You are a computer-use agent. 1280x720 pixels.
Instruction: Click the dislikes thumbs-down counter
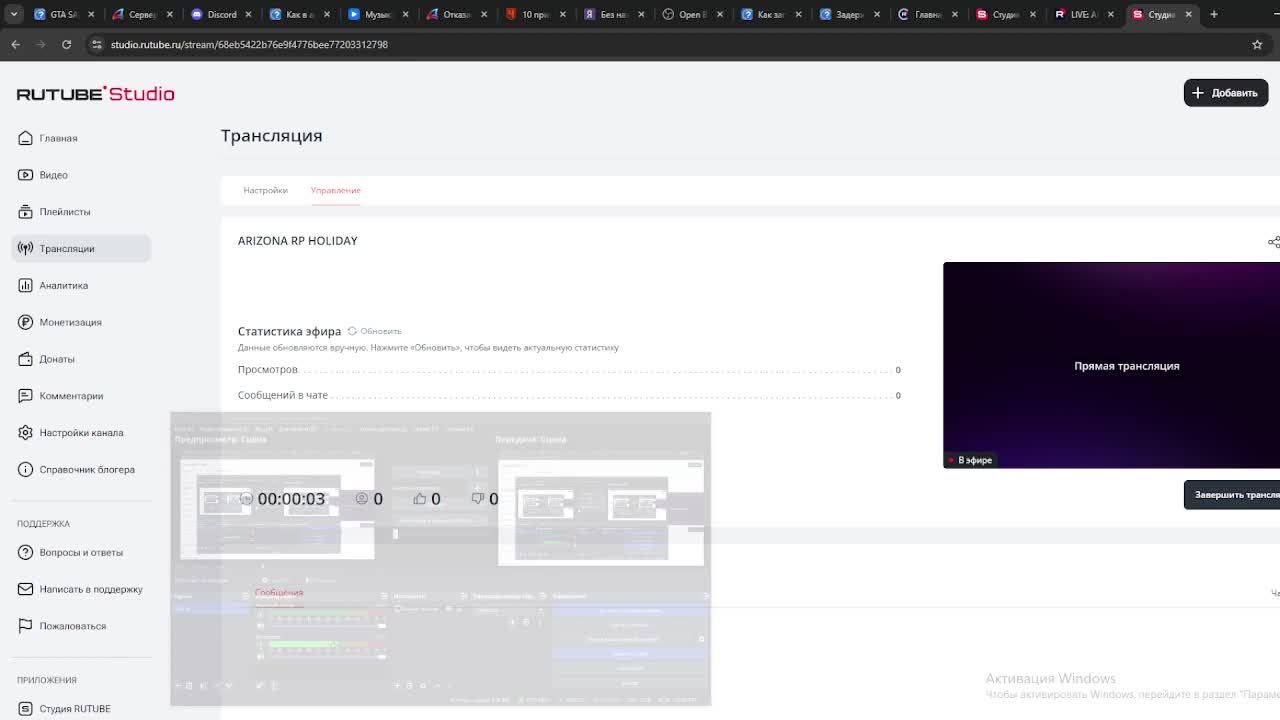(485, 498)
